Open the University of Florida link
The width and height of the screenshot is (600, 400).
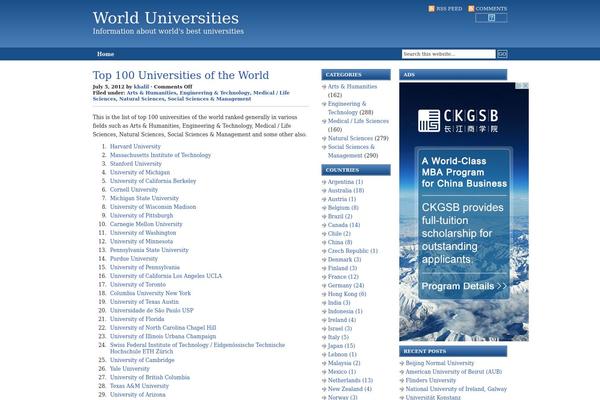(137, 319)
